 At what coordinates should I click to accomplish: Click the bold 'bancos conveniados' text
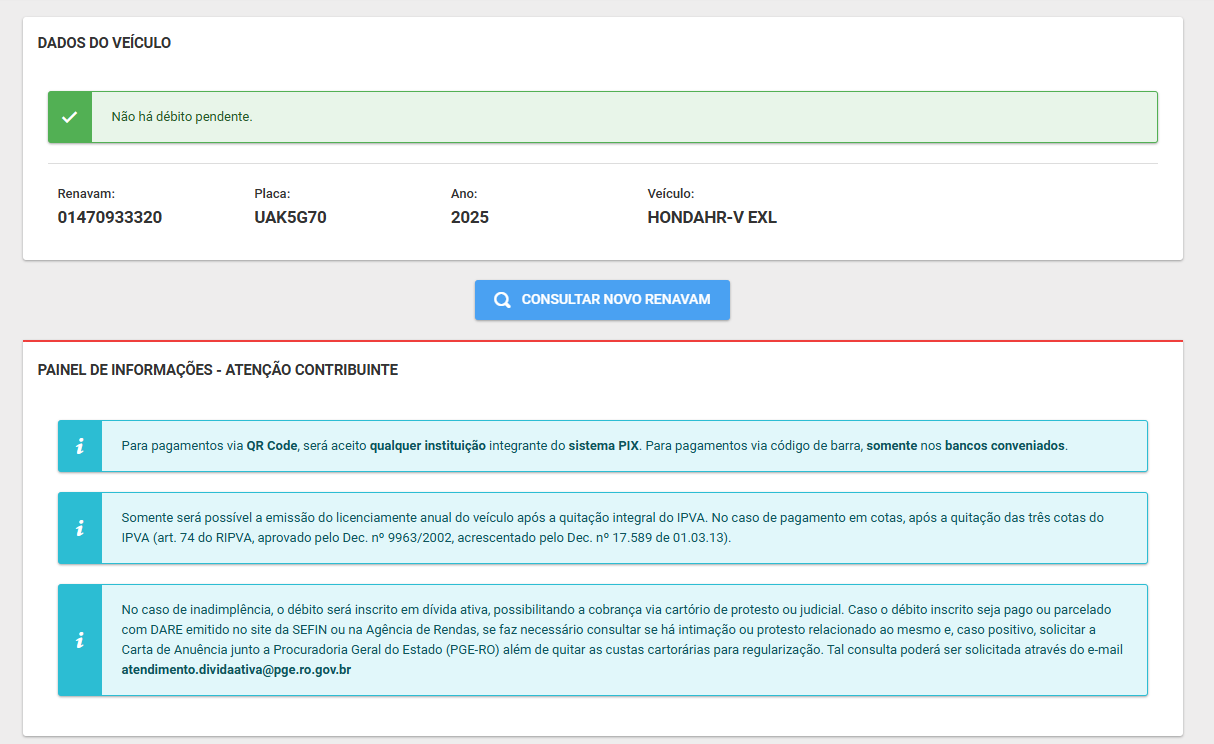pyautogui.click(x=1005, y=446)
